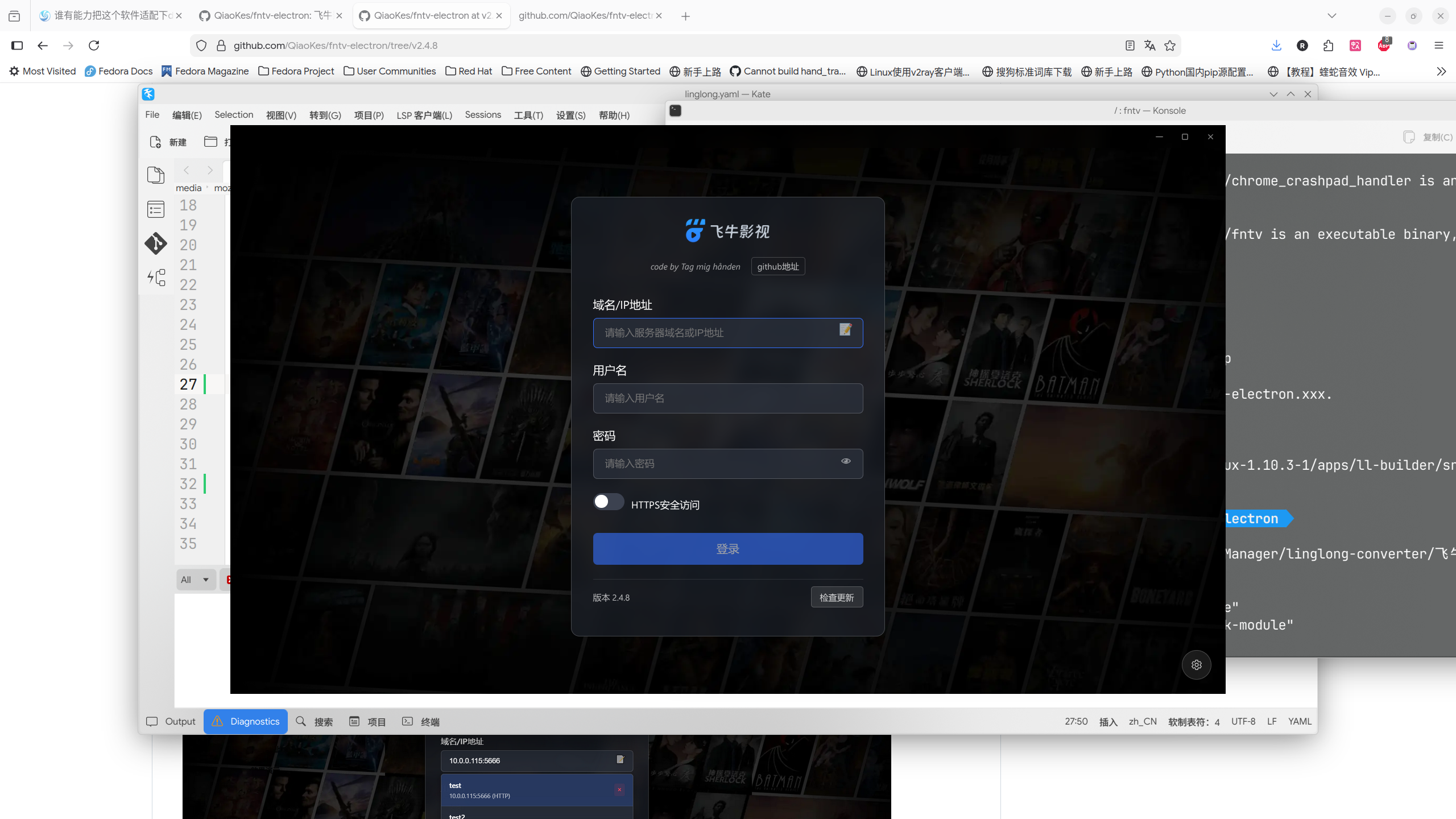The height and width of the screenshot is (819, 1456).
Task: Show more bookmarks overflow chevron
Action: pos(1441,72)
